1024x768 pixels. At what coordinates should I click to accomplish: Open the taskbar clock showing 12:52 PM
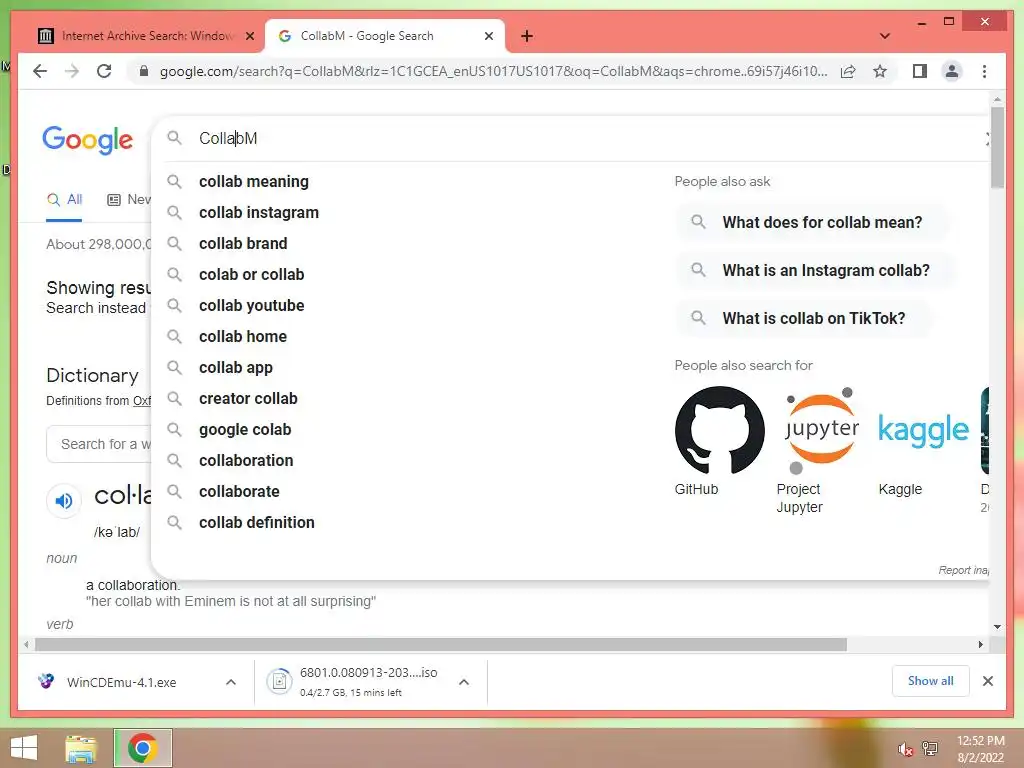980,749
